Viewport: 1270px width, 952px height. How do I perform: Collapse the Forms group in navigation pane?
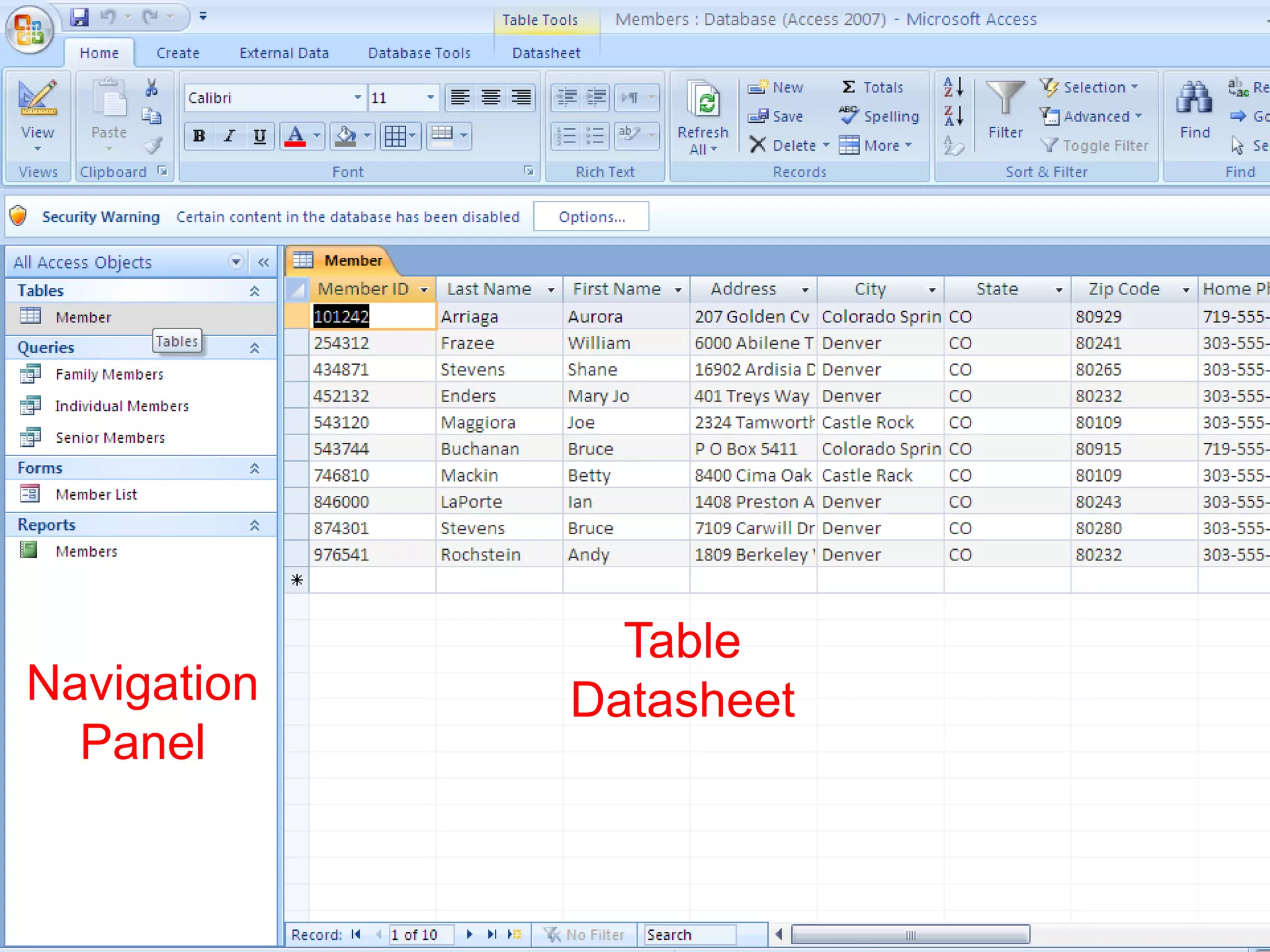tap(254, 468)
